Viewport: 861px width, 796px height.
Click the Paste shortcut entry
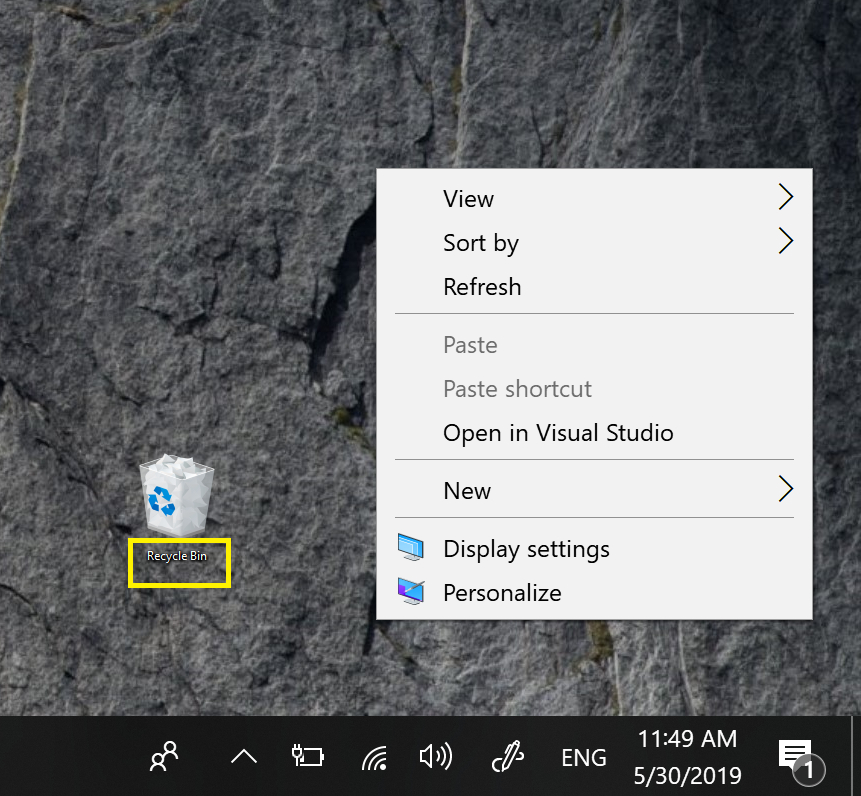(x=594, y=389)
